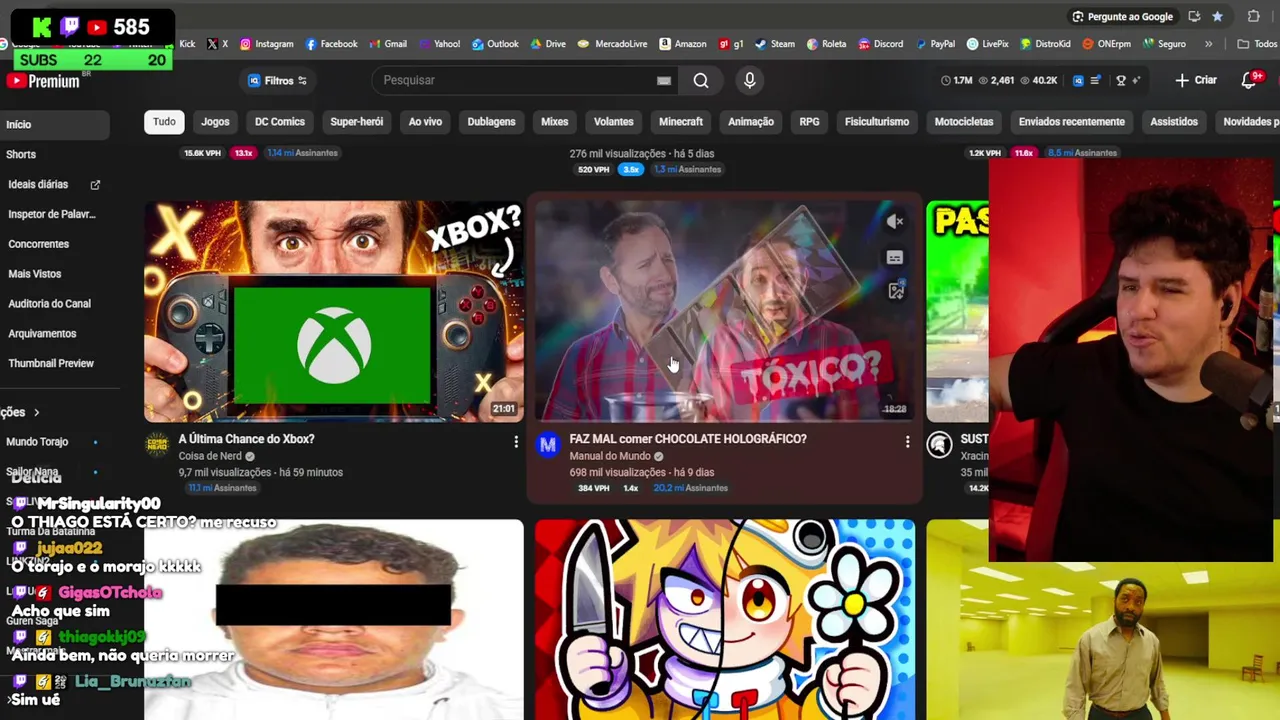This screenshot has height=720, width=1280.
Task: Open the MercadoLivre bookmark
Action: tap(613, 44)
